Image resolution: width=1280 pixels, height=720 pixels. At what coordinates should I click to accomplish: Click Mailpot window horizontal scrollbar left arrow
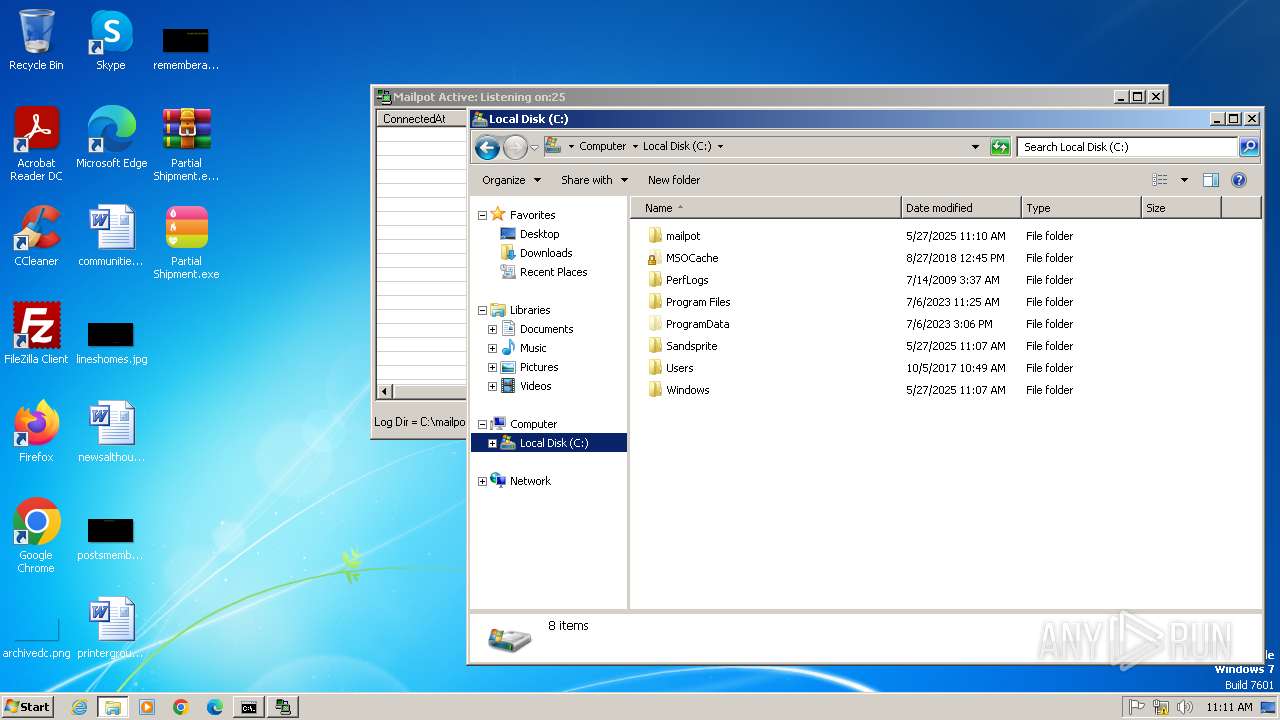tap(385, 391)
